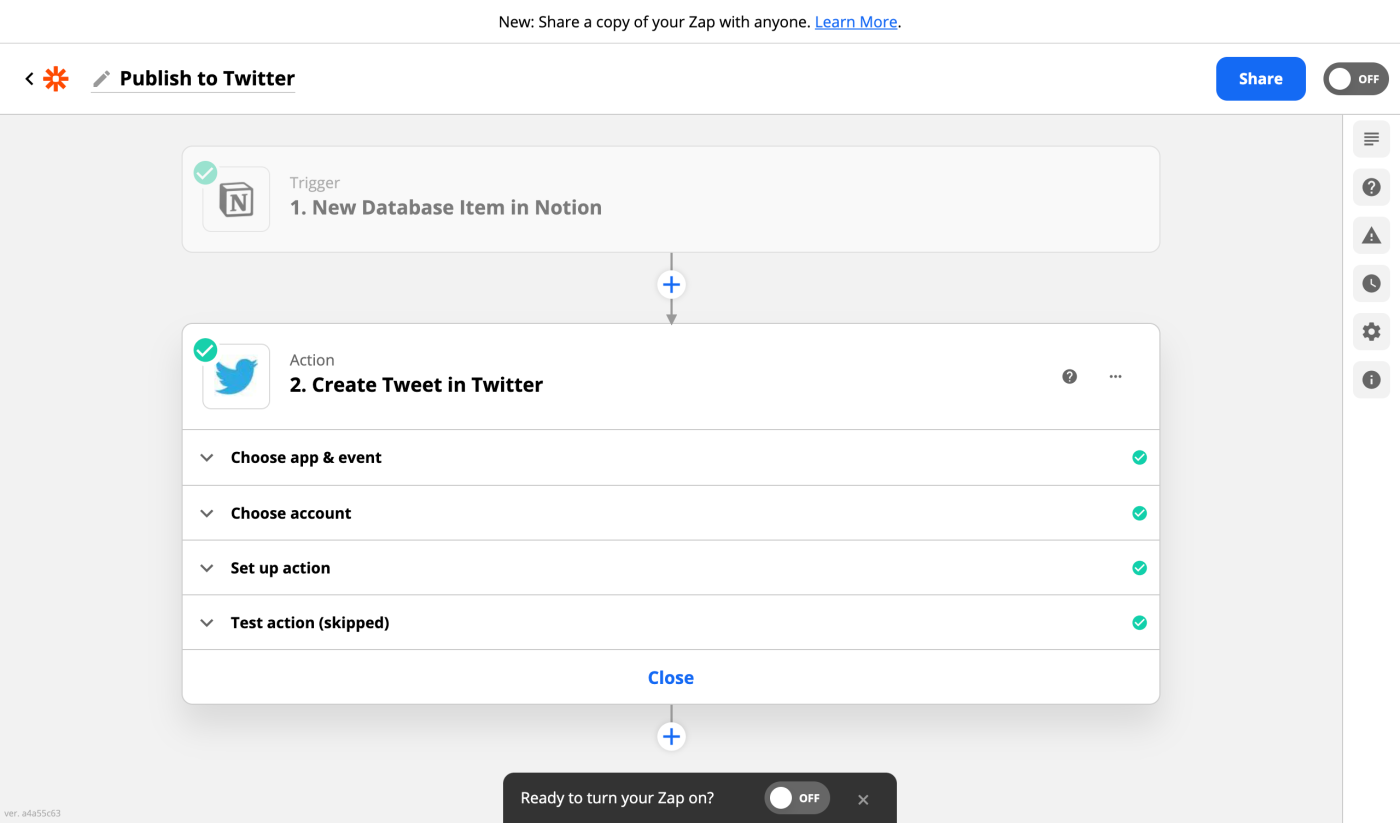
Task: Open the warnings triangle sidebar icon
Action: point(1371,236)
